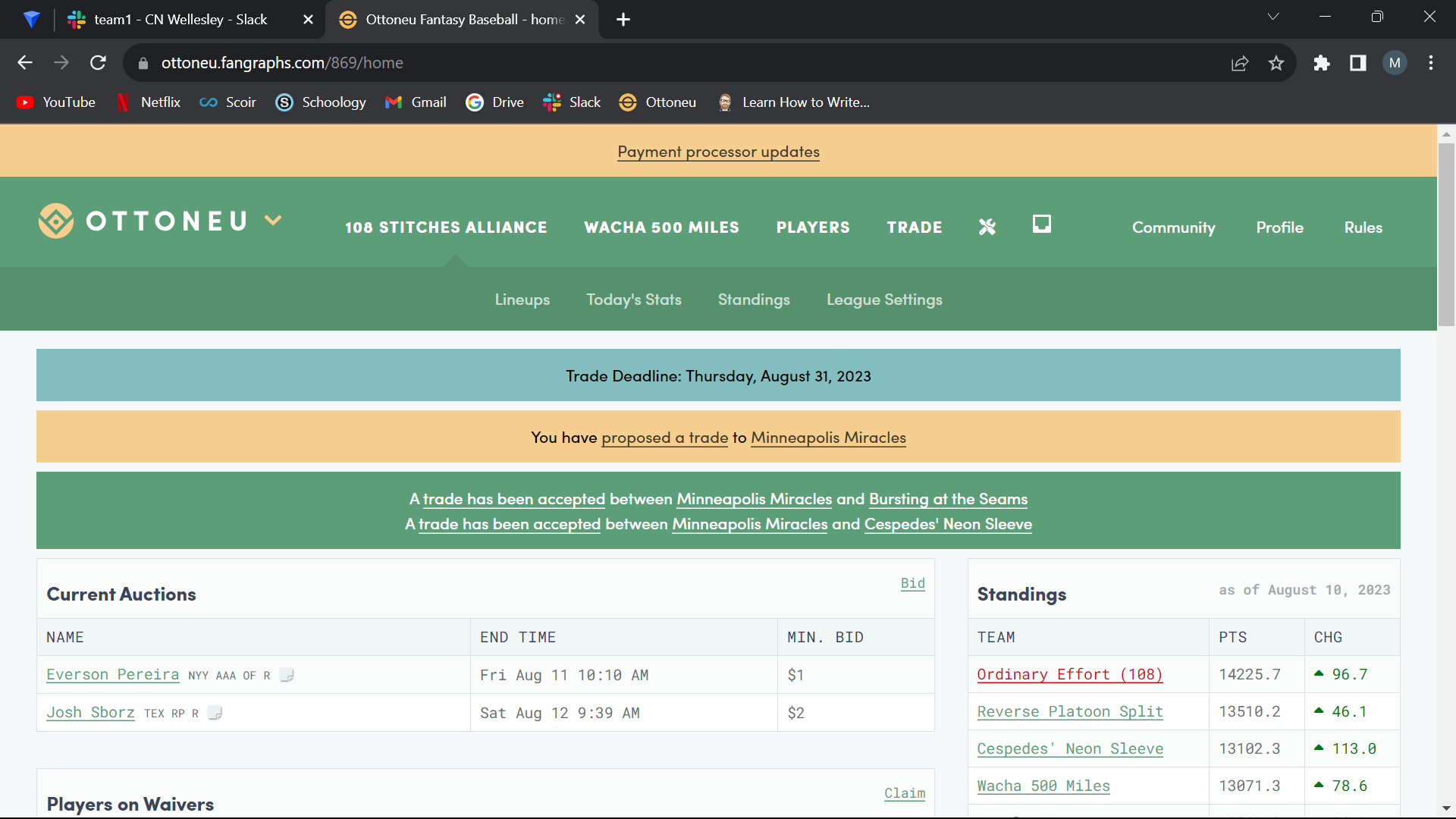Open 108 Stitches Alliance menu
The width and height of the screenshot is (1456, 819).
coord(446,227)
